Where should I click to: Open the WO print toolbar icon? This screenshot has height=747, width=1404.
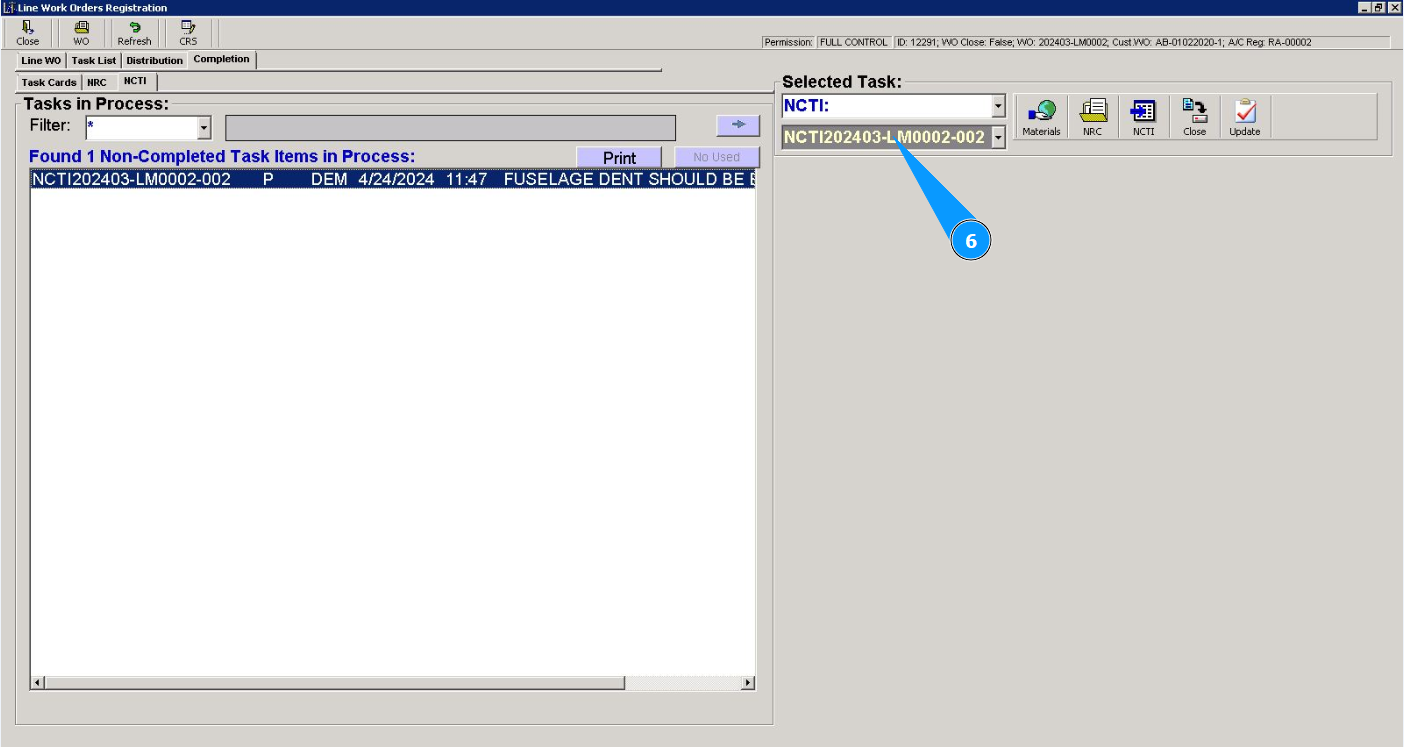(x=81, y=33)
